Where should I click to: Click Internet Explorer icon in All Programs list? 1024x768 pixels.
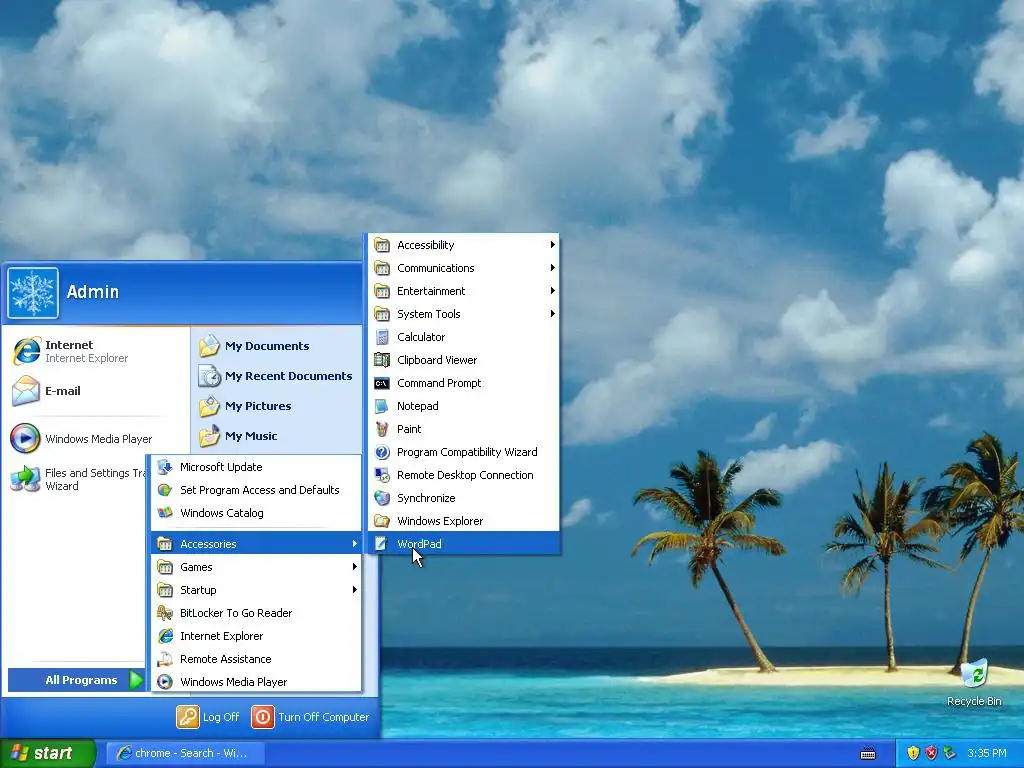pyautogui.click(x=165, y=636)
